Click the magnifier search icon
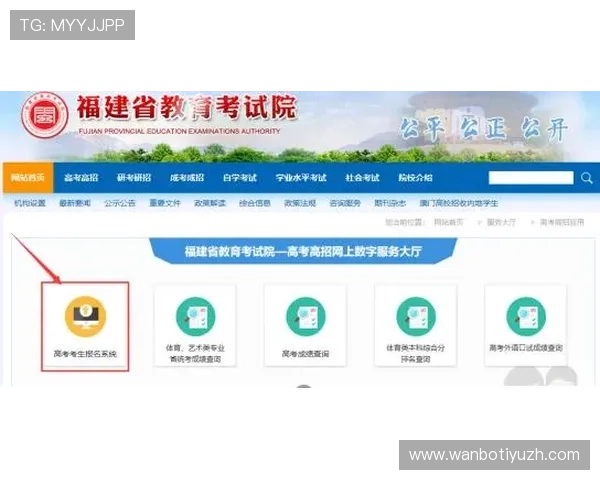 pyautogui.click(x=587, y=178)
